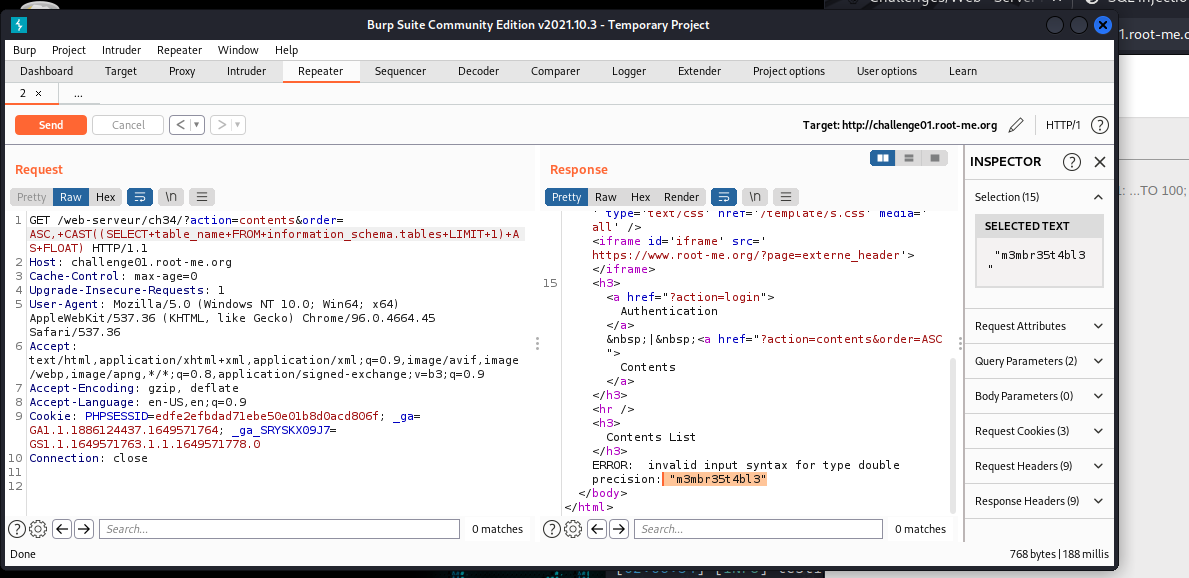
Task: Click request search help icon
Action: 16,529
